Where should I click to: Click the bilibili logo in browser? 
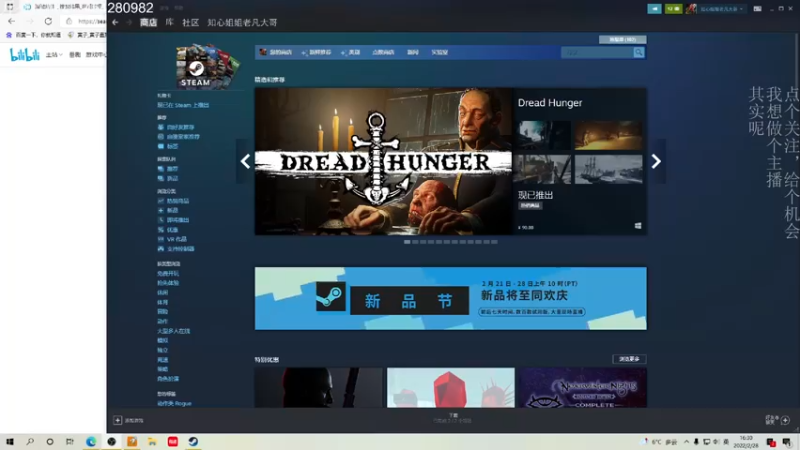(24, 55)
